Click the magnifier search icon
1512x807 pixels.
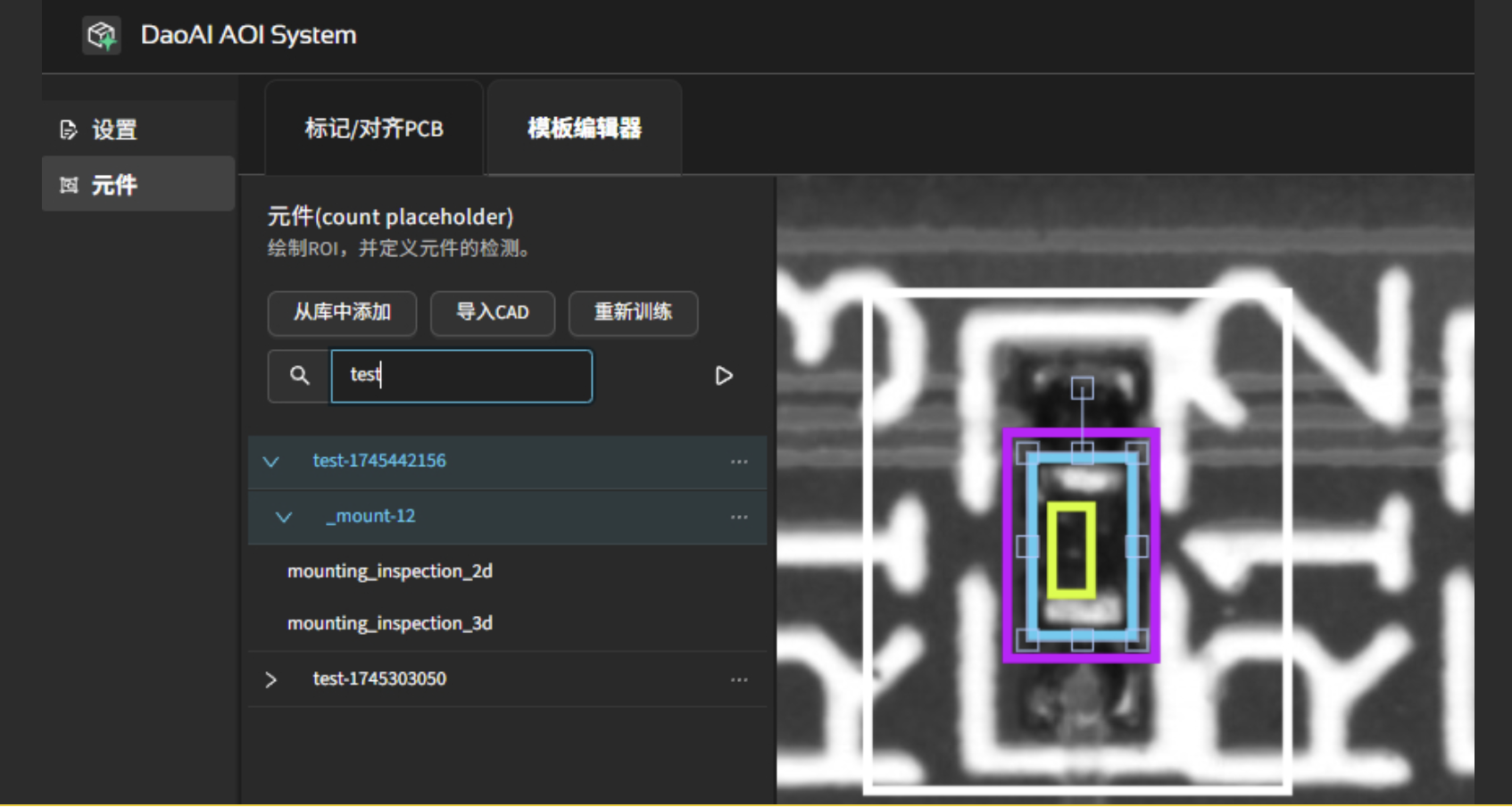pos(298,376)
